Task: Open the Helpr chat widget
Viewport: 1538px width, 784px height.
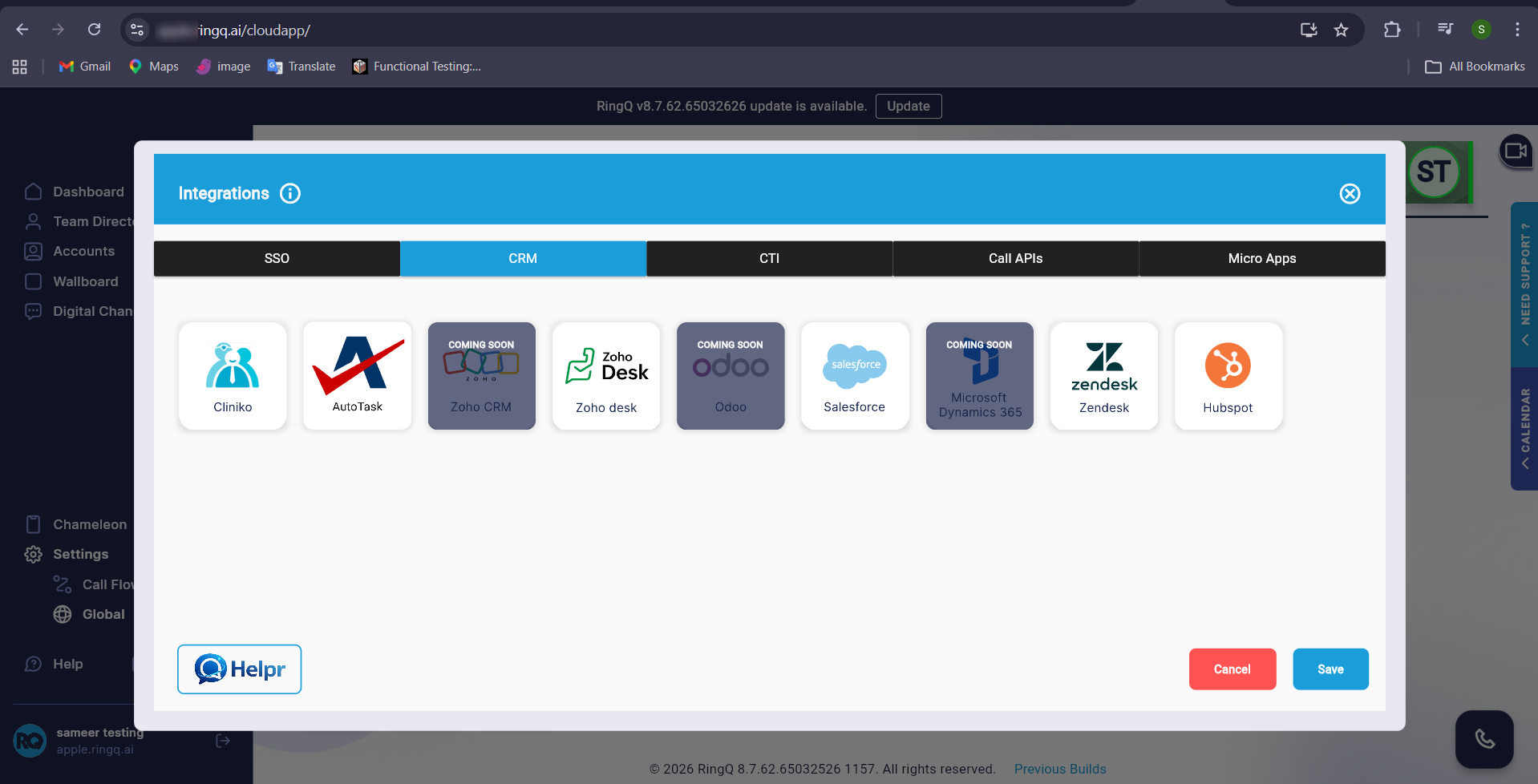Action: (239, 669)
